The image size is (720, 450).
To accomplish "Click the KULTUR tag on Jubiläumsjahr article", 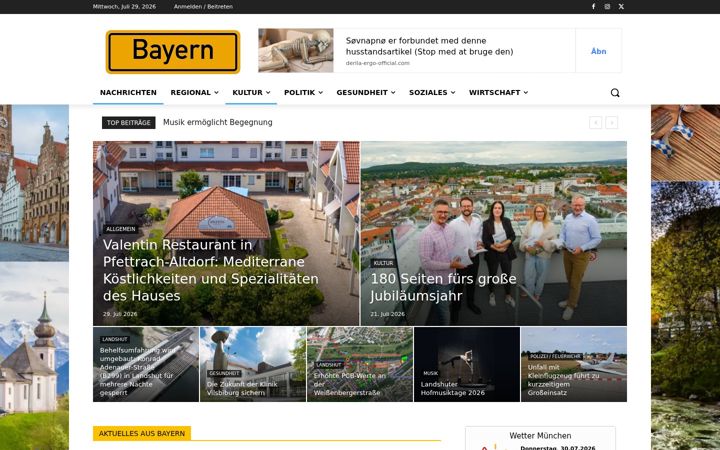I will pos(383,263).
